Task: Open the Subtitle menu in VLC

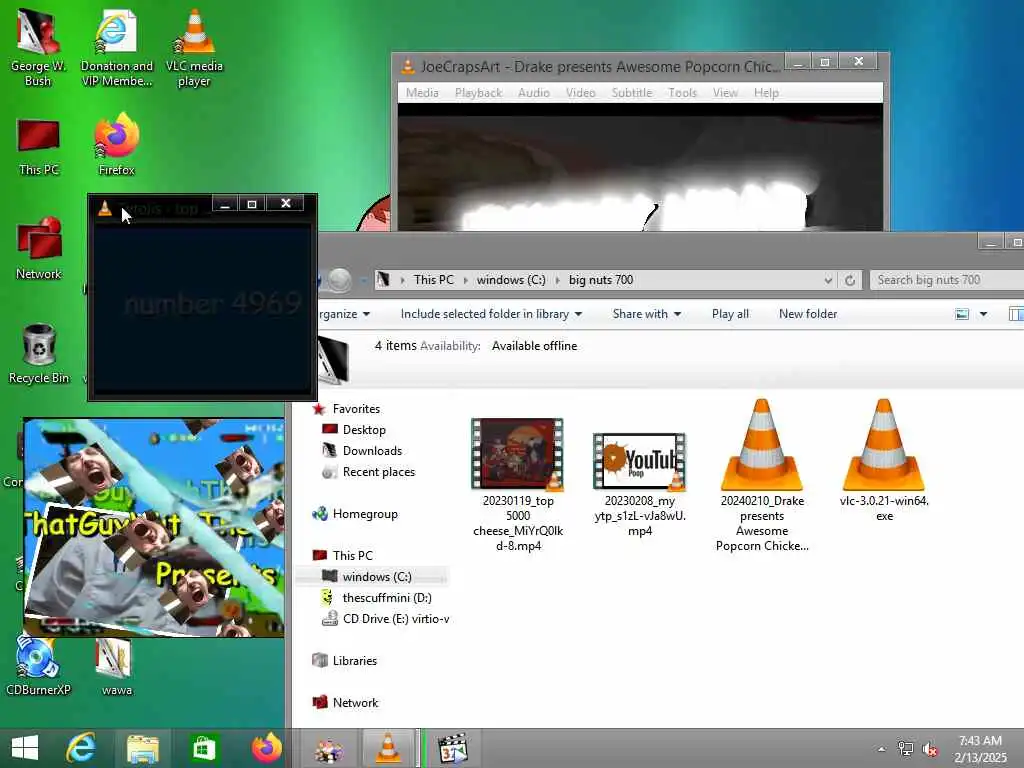Action: click(x=632, y=93)
